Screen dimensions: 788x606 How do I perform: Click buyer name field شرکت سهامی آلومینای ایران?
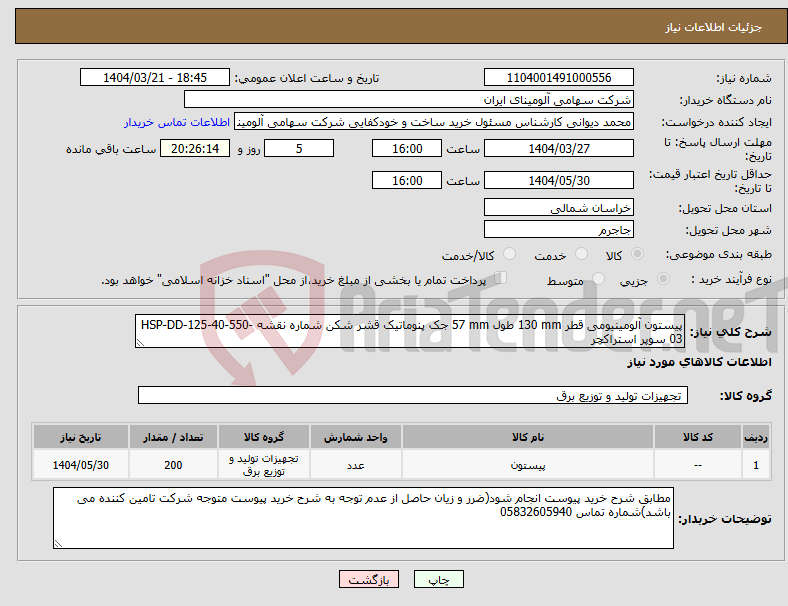tap(409, 99)
